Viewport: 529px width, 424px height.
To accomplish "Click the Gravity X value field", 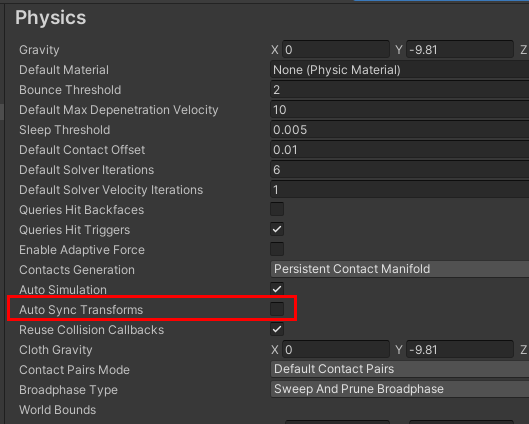I will pos(336,50).
